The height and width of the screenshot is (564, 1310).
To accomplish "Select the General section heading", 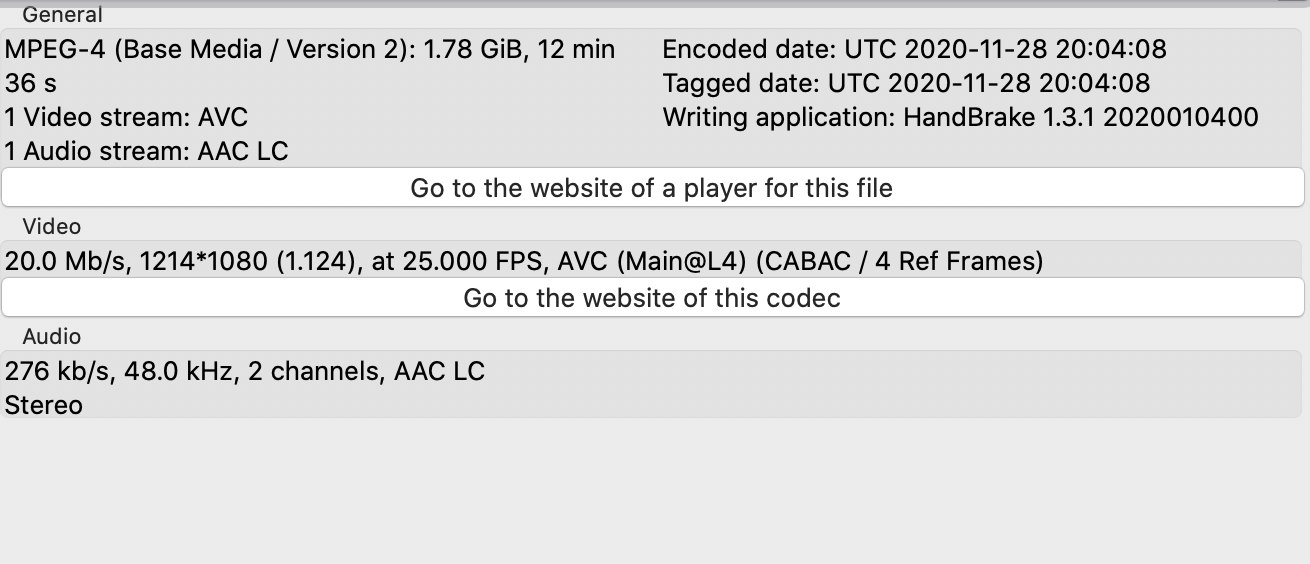I will (62, 15).
